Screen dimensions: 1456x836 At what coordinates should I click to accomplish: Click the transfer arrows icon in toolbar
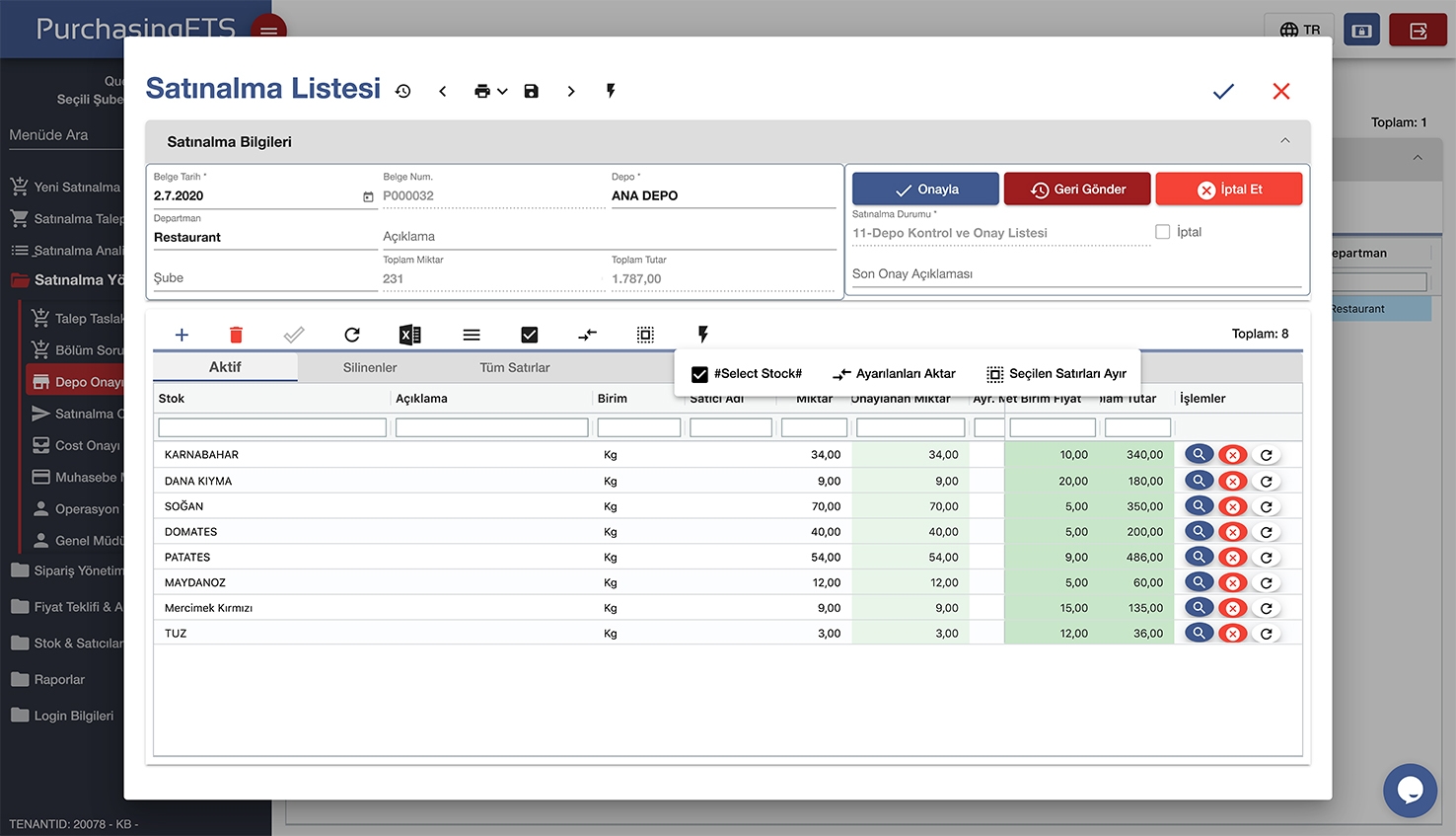click(x=587, y=335)
